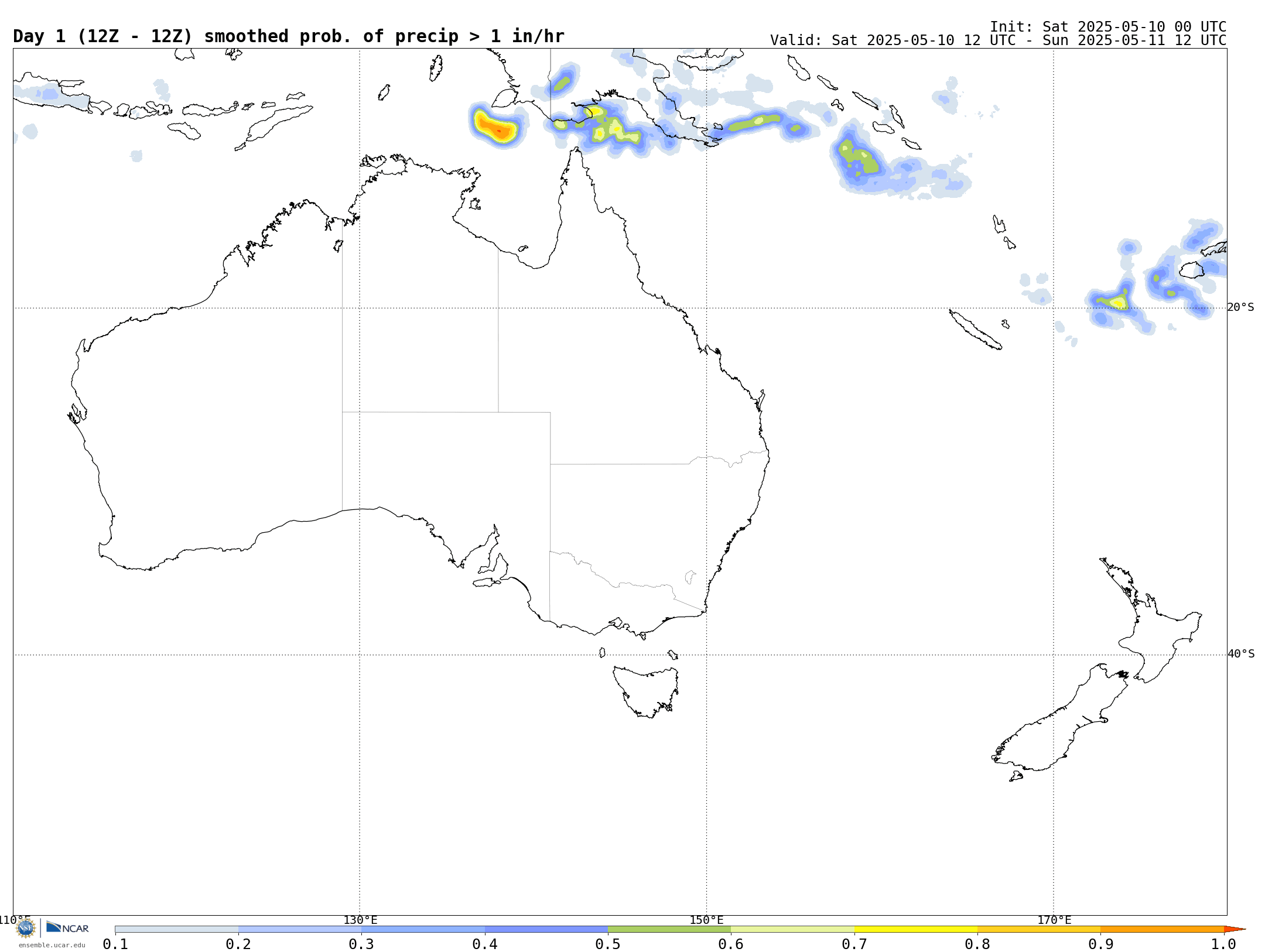Click the Valid time range text line
Viewport: 1265px width, 952px height.
(x=998, y=40)
